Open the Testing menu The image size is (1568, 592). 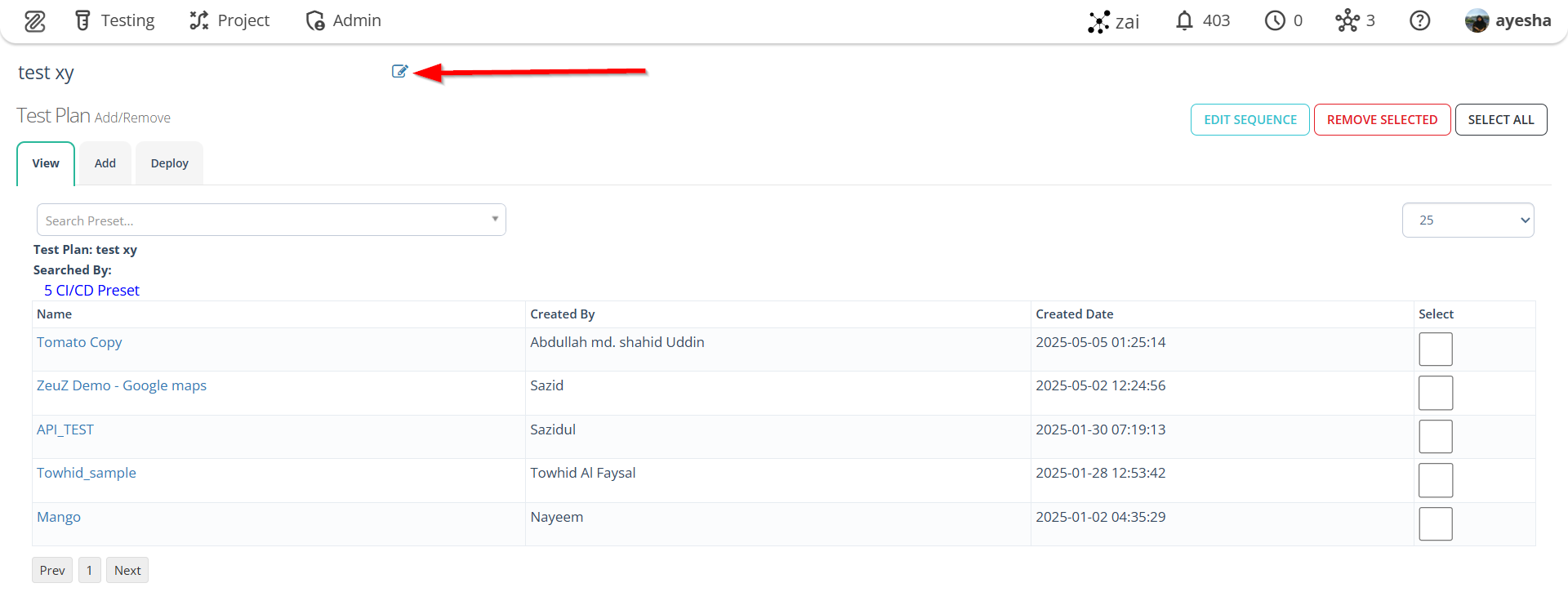click(114, 20)
